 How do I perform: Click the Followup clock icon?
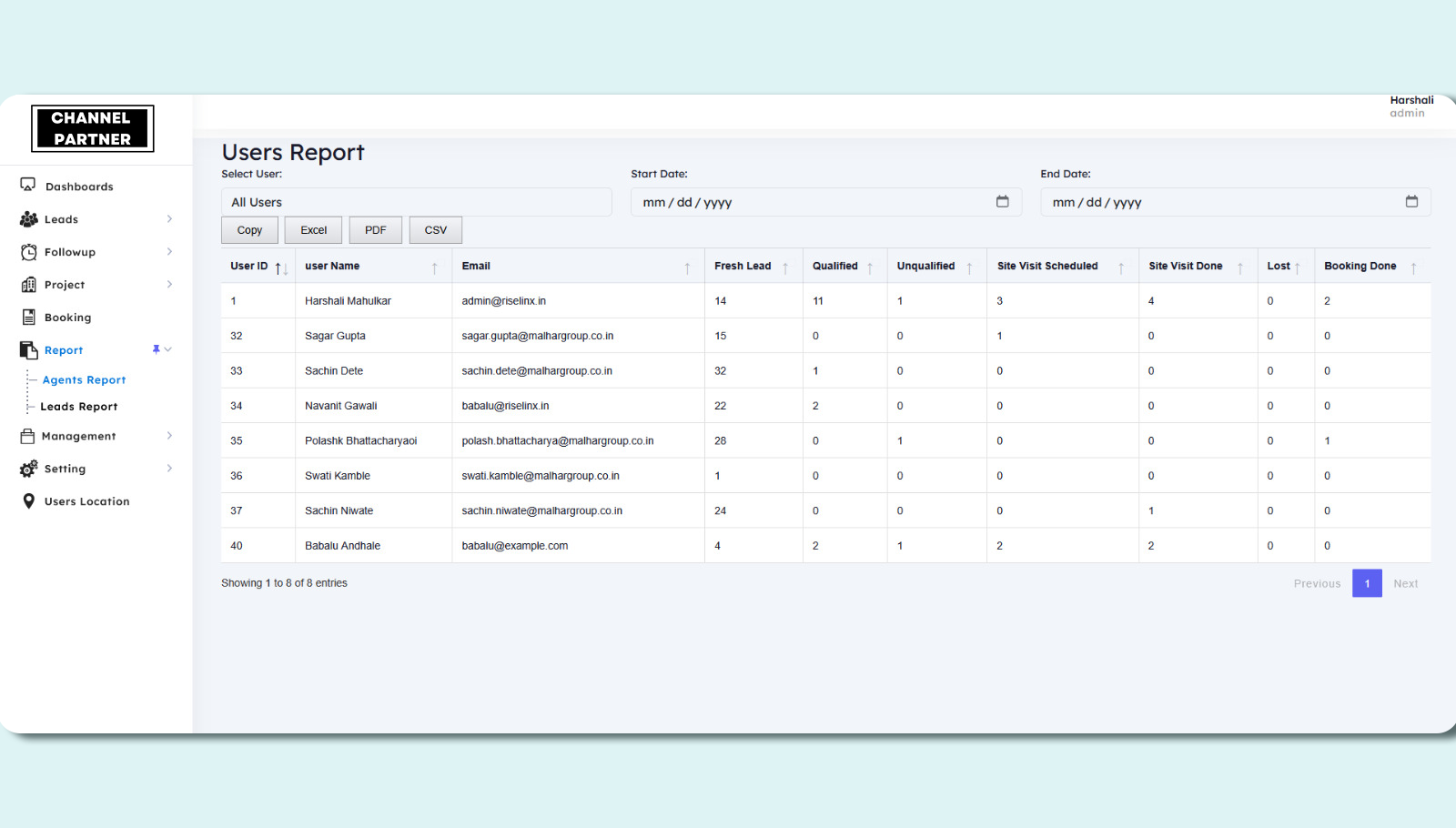click(28, 252)
